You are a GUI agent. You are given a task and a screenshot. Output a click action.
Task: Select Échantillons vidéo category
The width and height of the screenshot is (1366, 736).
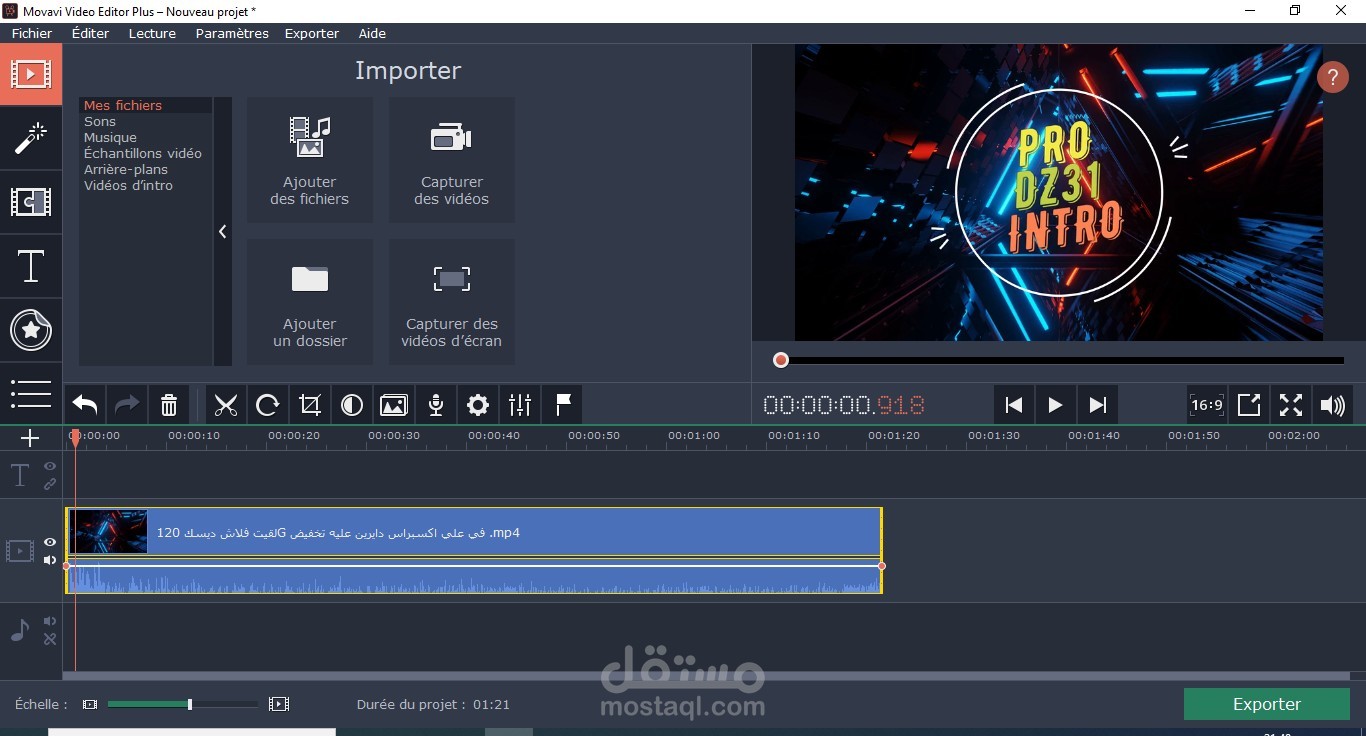pos(143,153)
